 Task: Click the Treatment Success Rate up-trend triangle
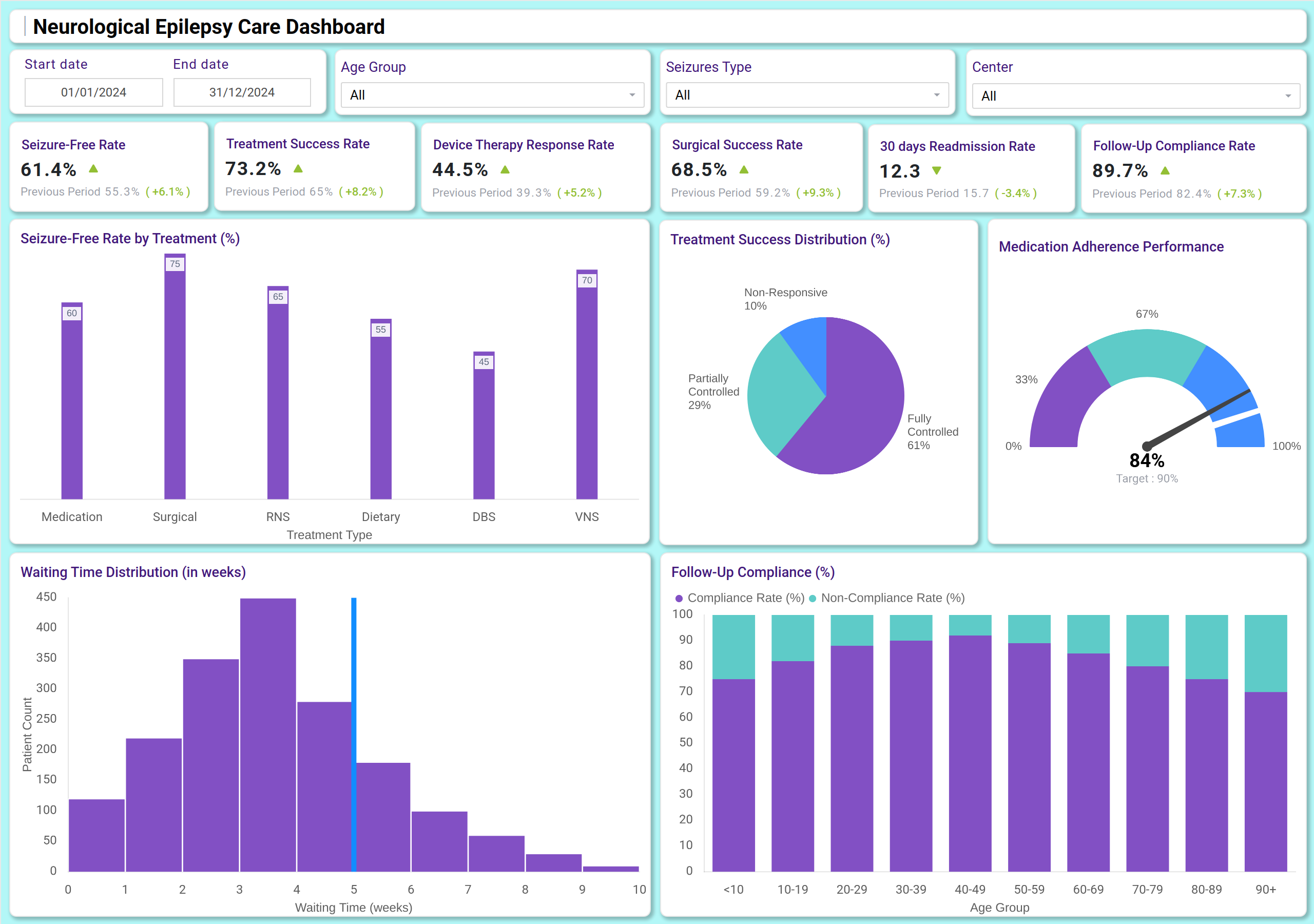coord(298,168)
